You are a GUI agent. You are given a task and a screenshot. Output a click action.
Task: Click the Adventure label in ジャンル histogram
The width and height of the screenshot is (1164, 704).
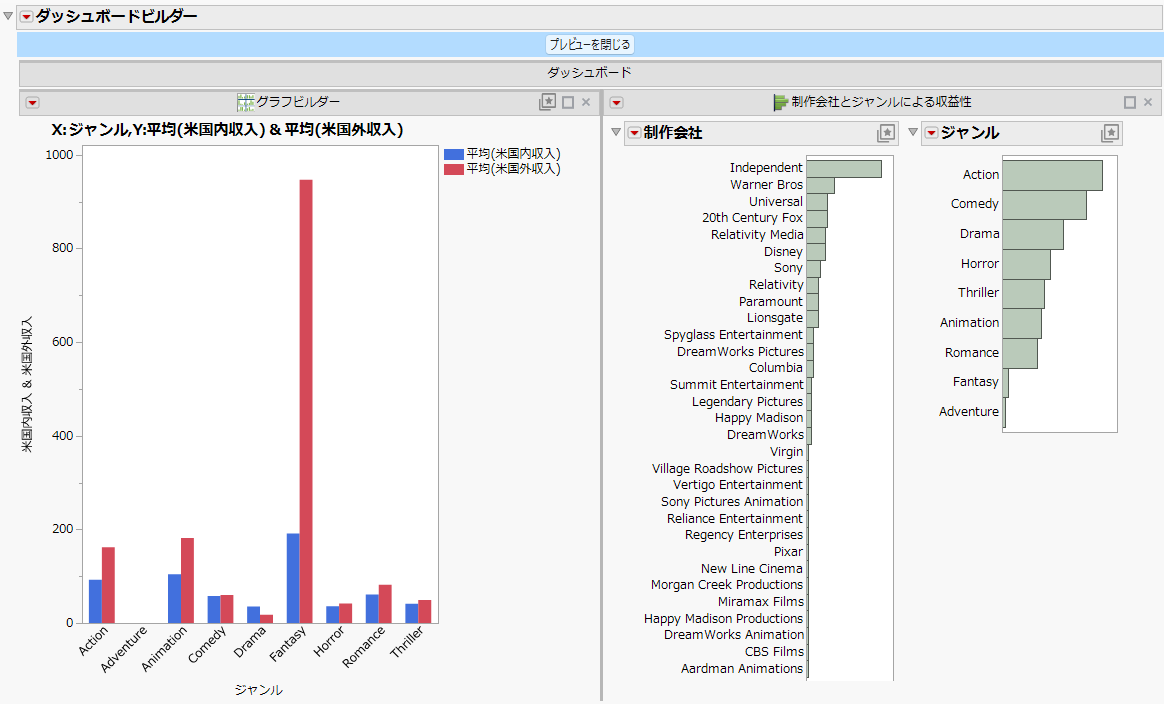tap(969, 411)
